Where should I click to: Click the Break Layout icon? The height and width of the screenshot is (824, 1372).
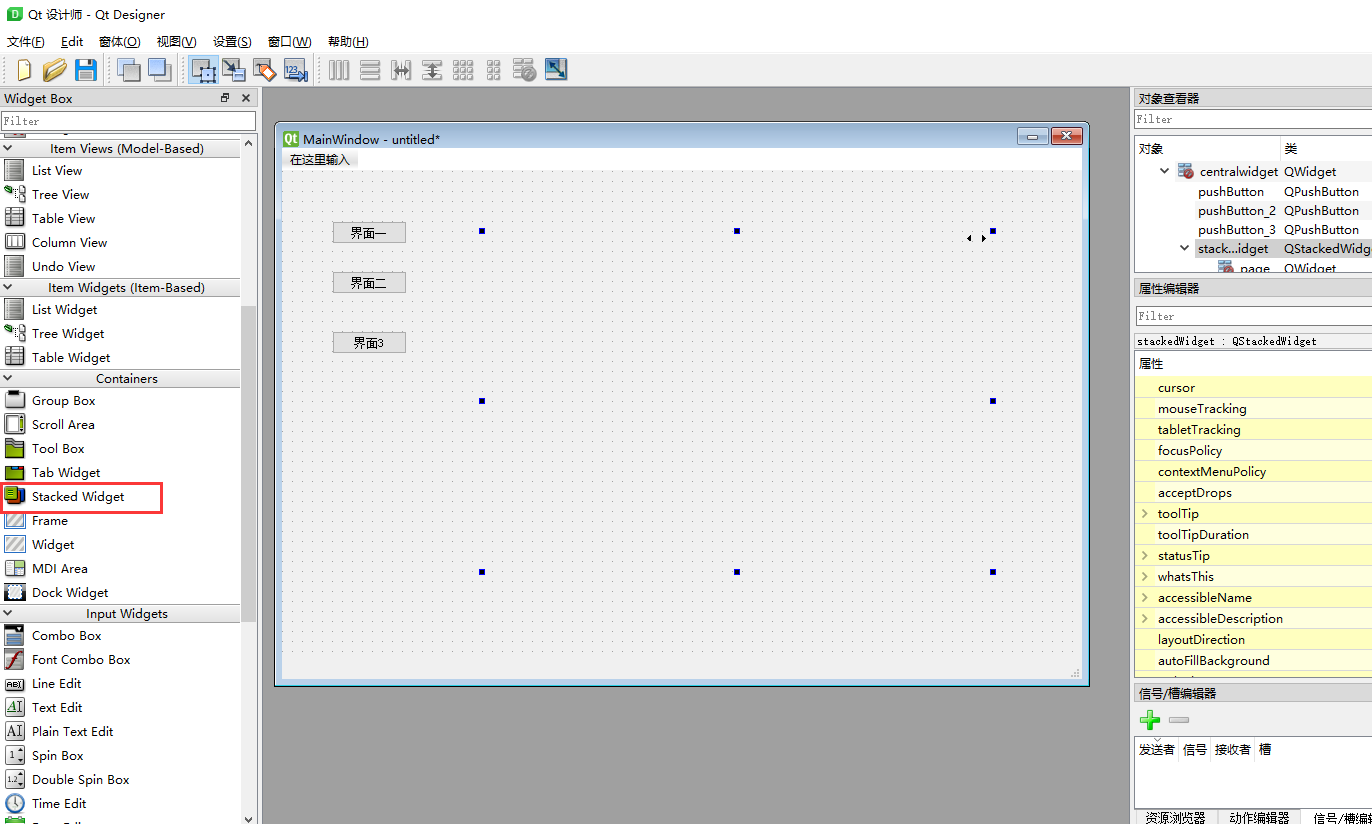point(524,70)
